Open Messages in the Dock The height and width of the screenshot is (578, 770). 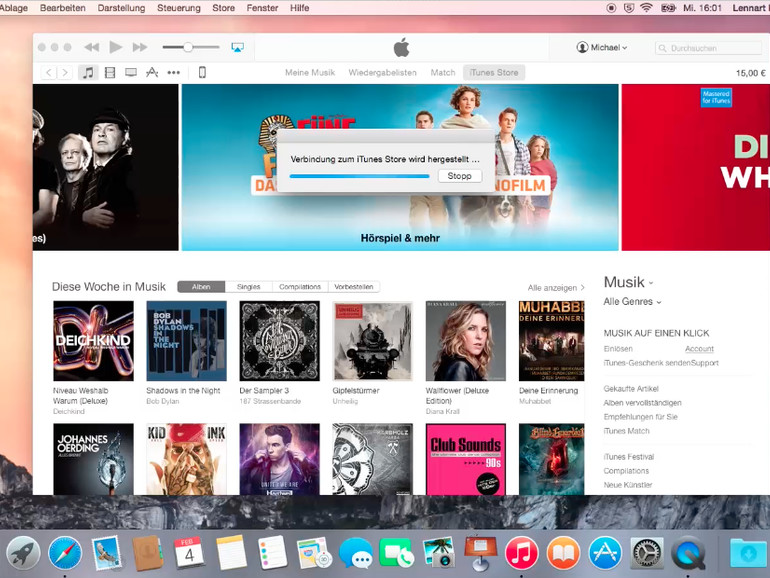[356, 553]
